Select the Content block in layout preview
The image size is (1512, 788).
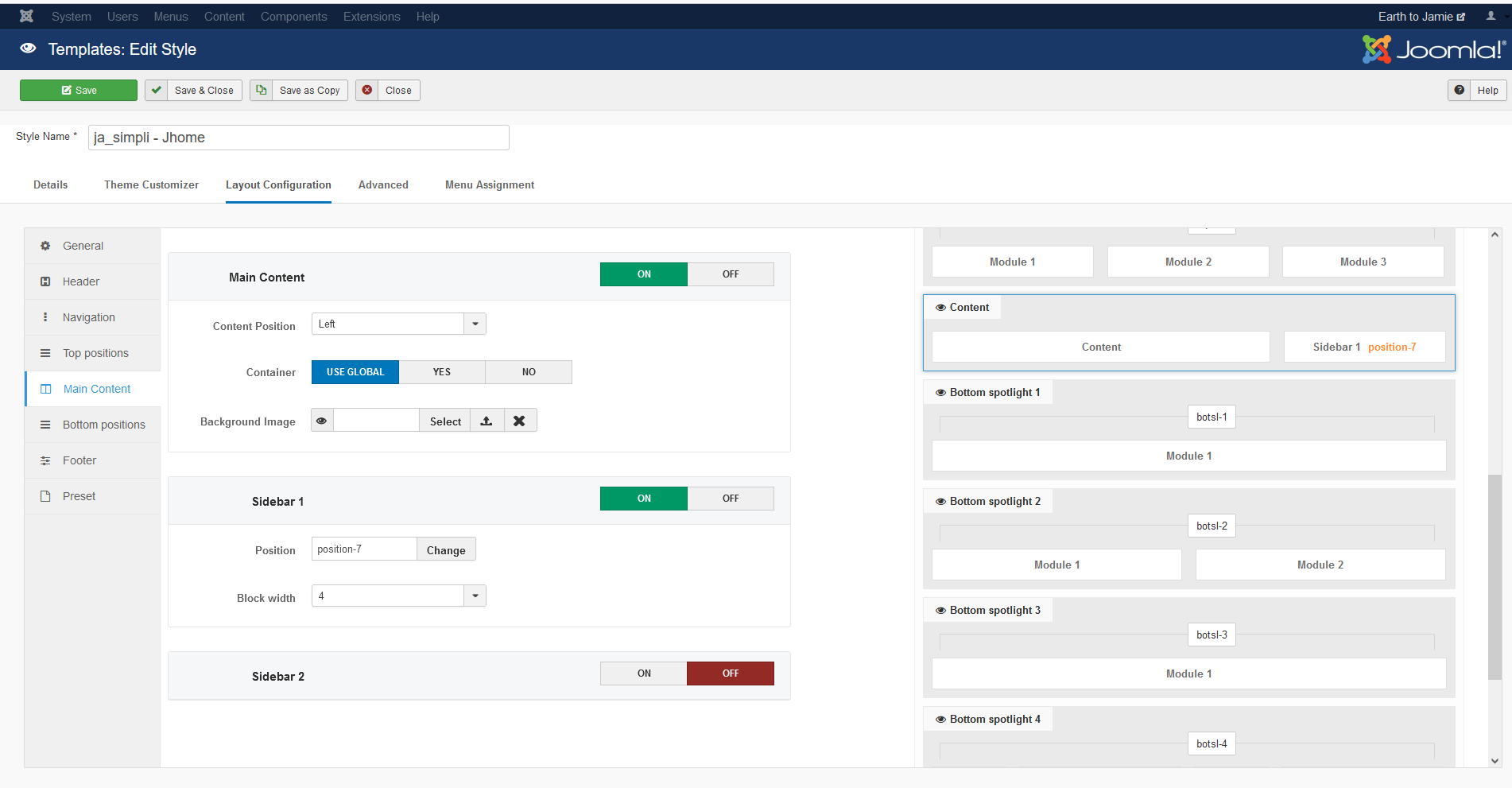[x=1101, y=347]
